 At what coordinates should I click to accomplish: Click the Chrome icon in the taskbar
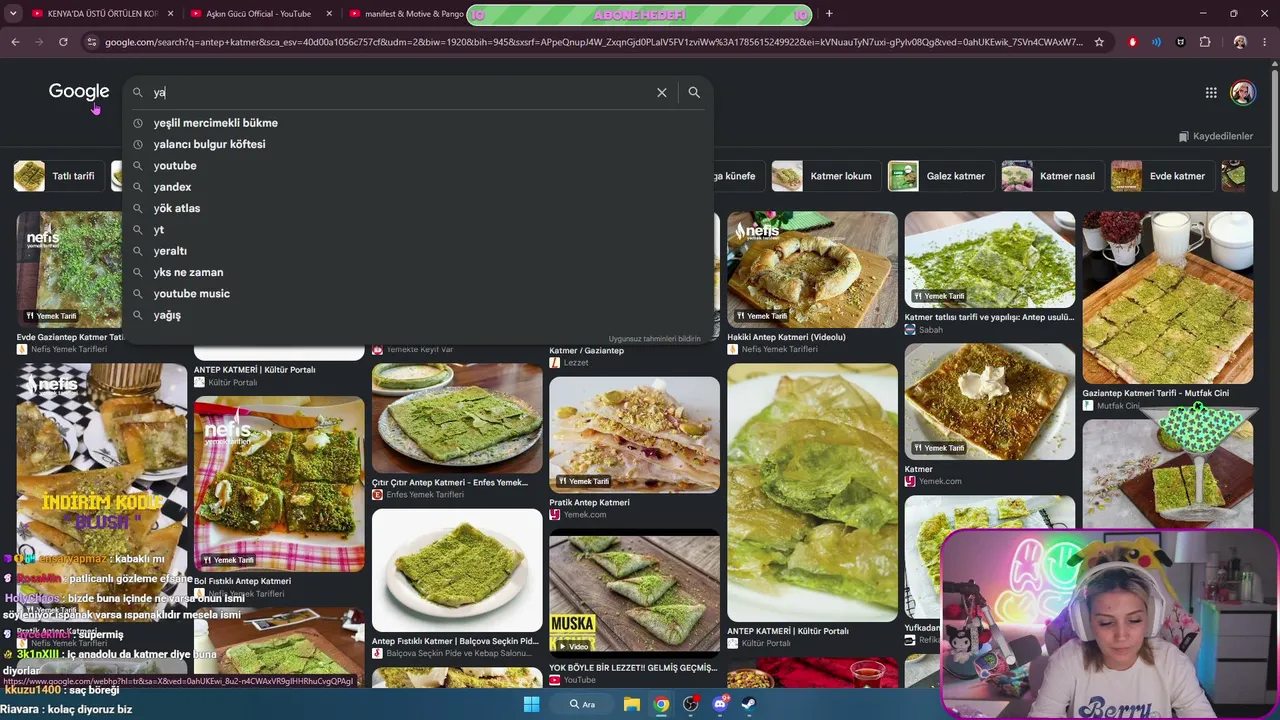[x=661, y=704]
